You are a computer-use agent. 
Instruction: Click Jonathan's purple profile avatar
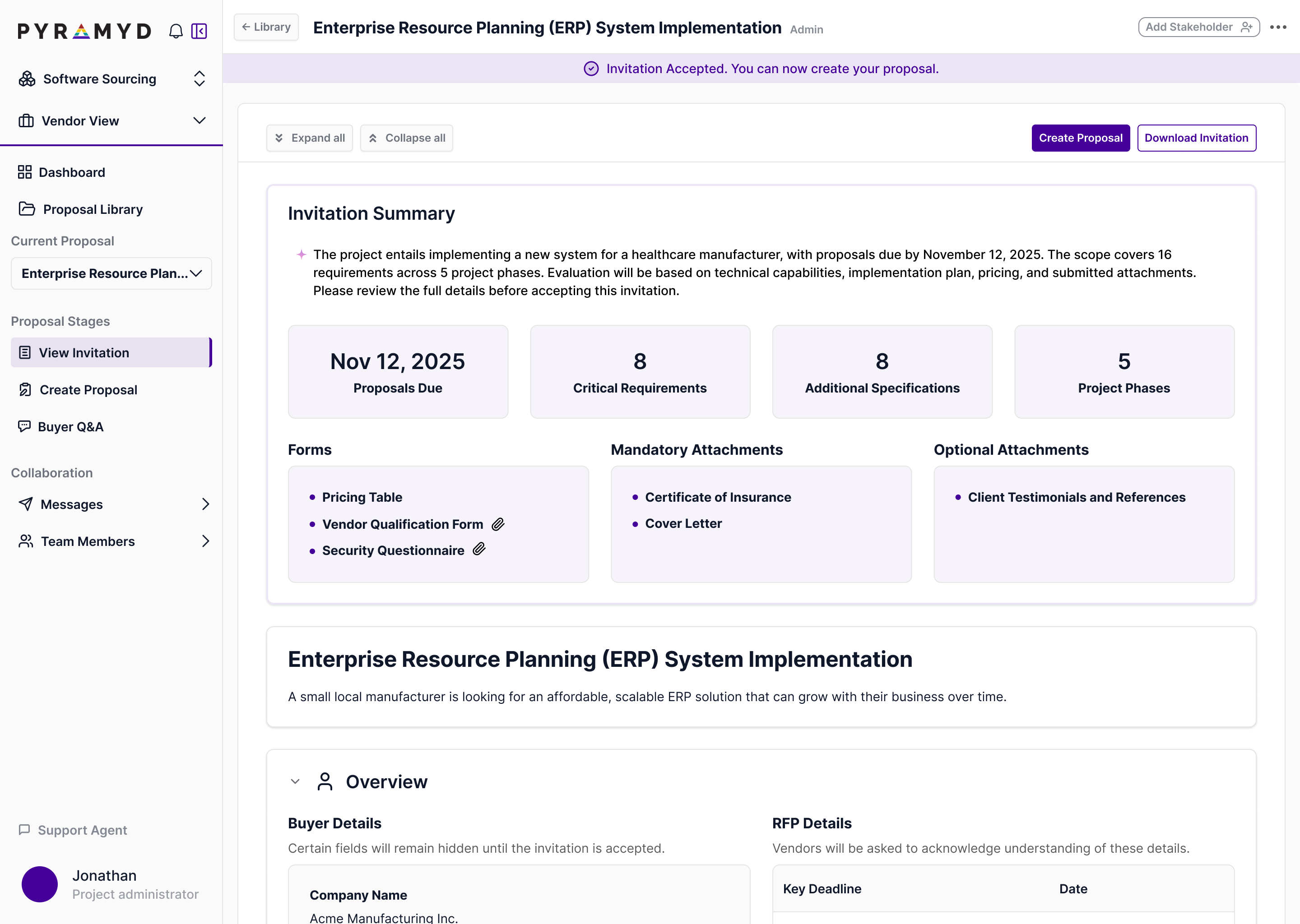[39, 883]
